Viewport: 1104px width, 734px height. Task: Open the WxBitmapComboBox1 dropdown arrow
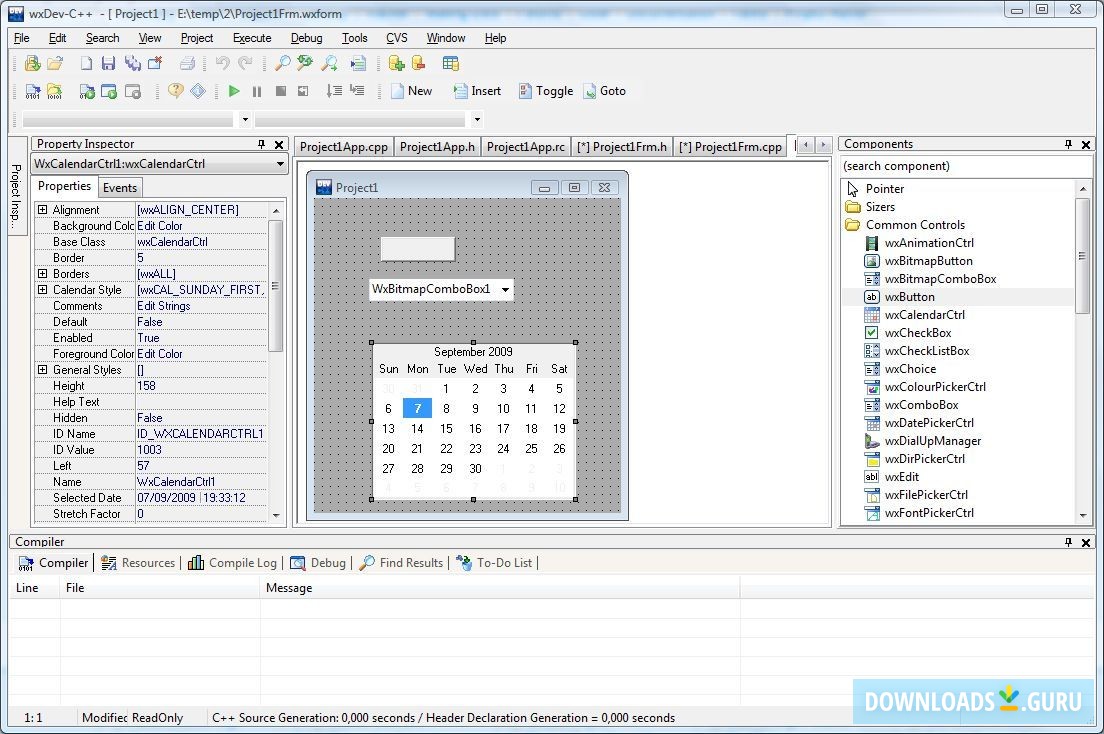click(505, 290)
